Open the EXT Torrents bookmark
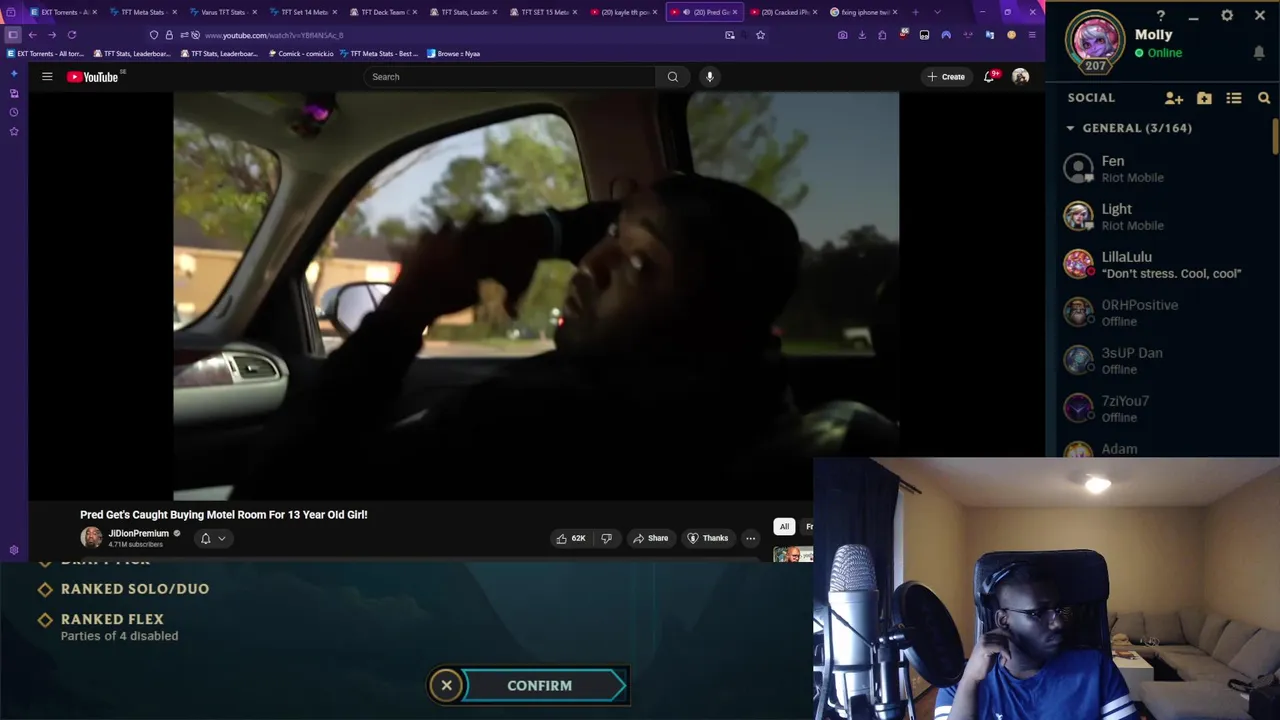Image resolution: width=1280 pixels, height=720 pixels. 45,54
